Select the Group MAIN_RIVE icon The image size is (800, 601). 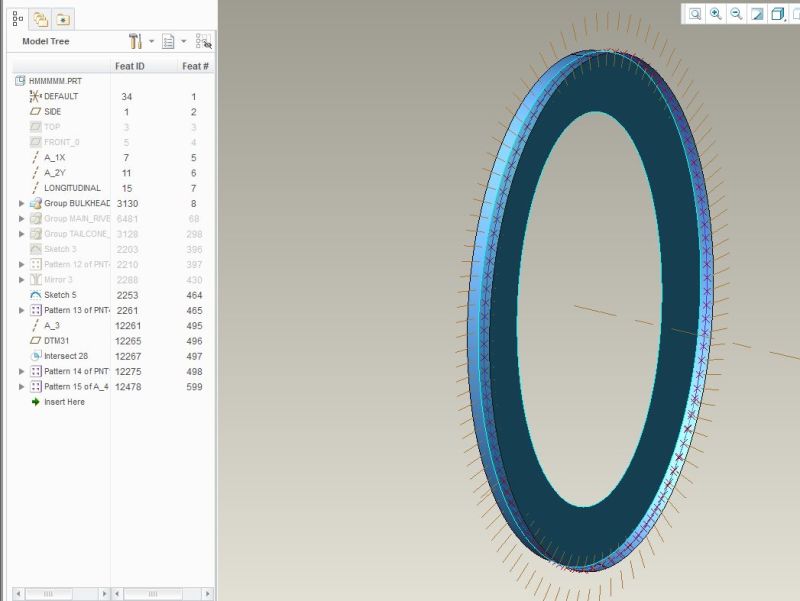point(35,218)
